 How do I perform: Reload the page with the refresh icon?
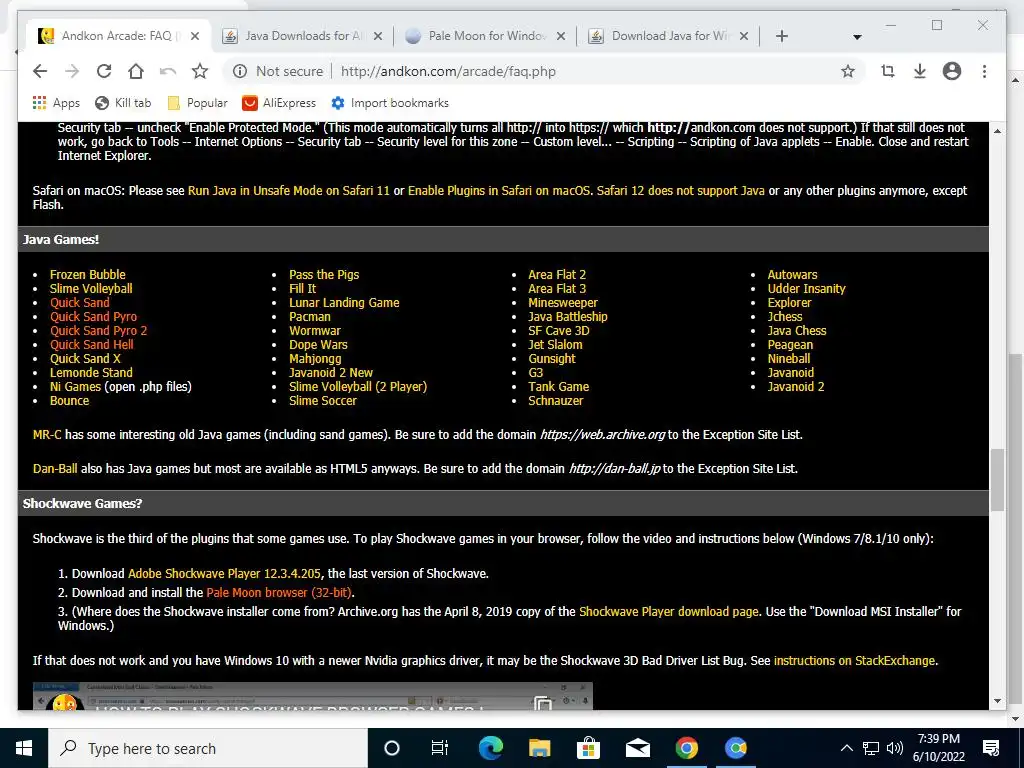pyautogui.click(x=104, y=71)
